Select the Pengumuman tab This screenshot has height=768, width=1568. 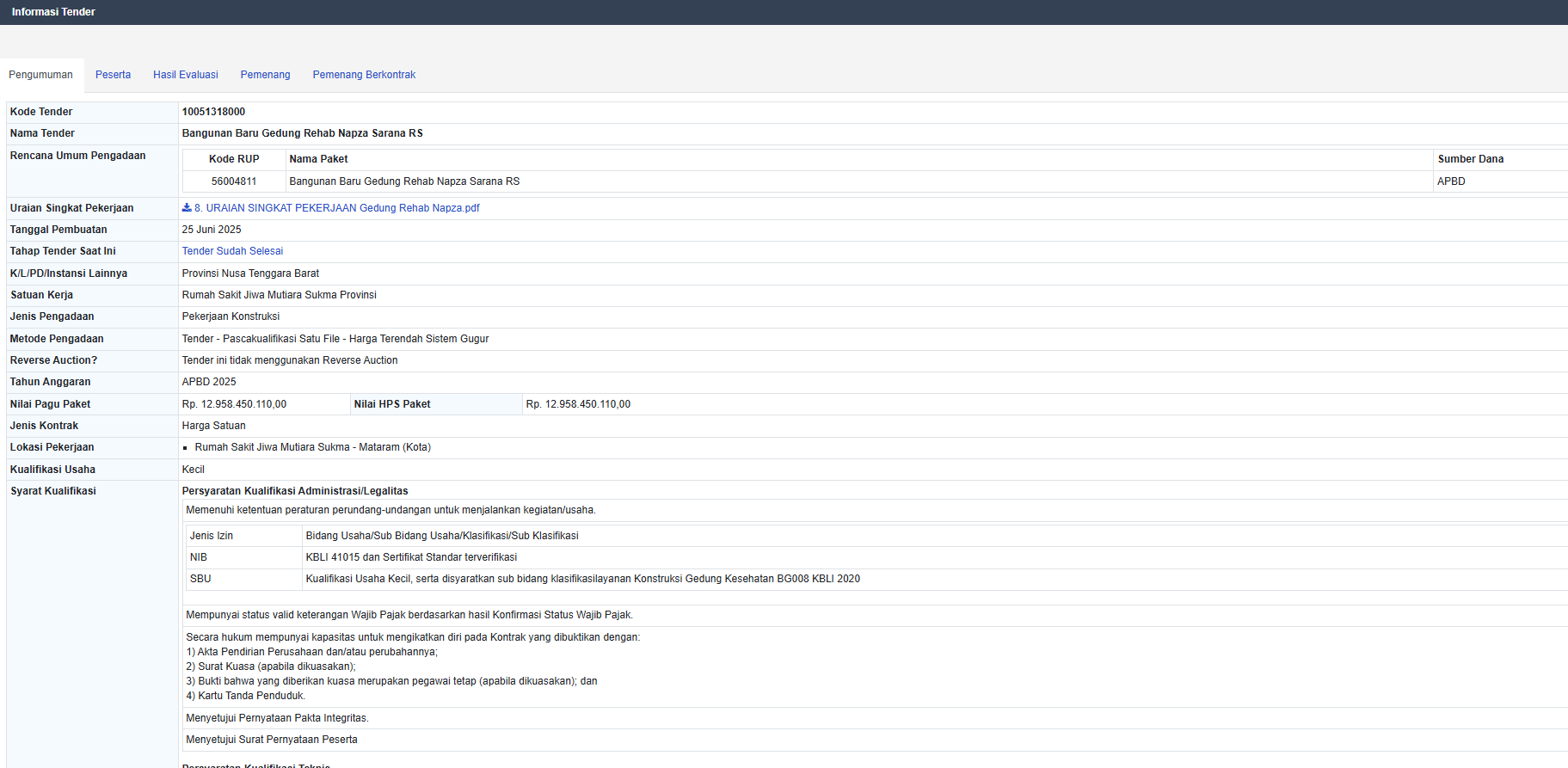(40, 75)
